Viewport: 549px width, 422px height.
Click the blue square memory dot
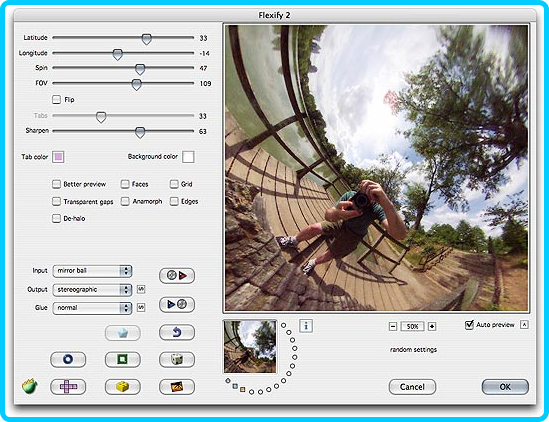235,386
